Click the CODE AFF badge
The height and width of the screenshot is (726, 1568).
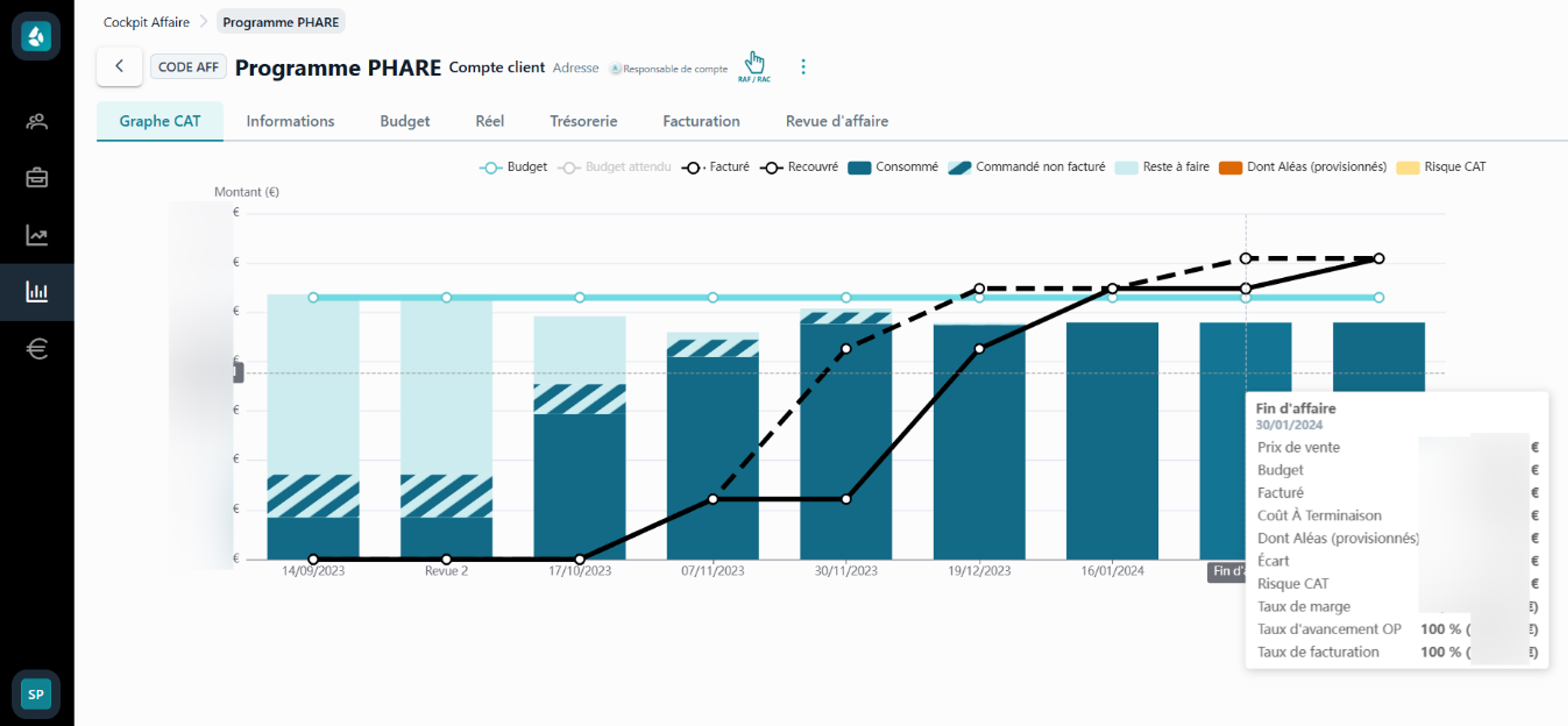tap(188, 67)
